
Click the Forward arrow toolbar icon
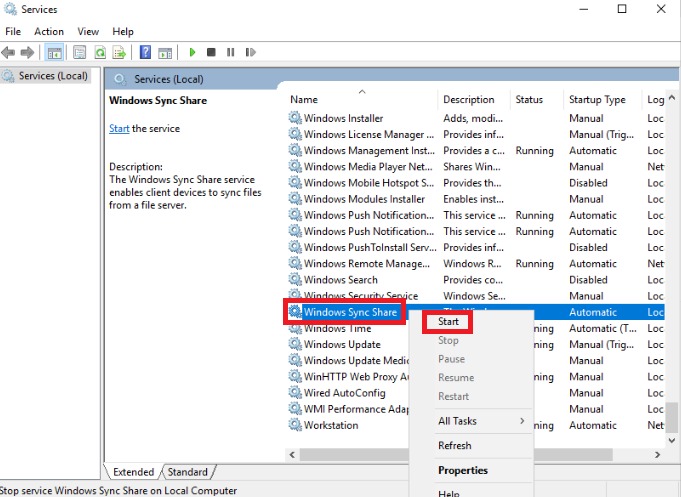click(x=27, y=53)
